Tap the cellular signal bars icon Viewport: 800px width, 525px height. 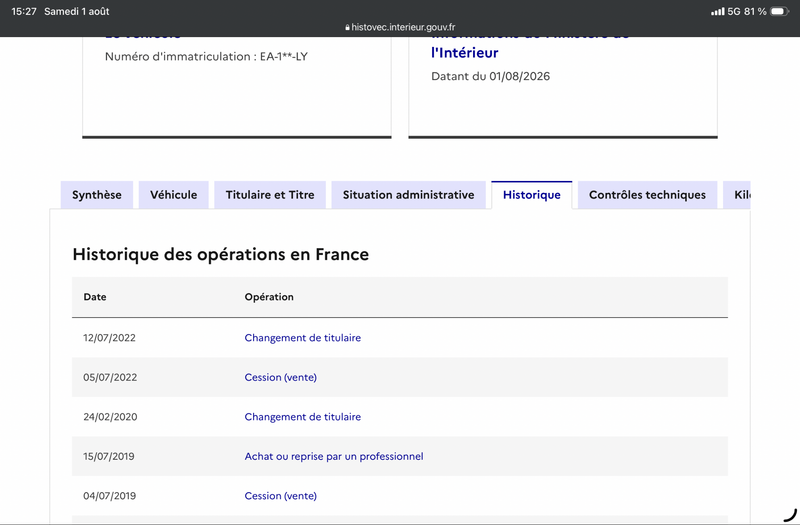tap(718, 11)
